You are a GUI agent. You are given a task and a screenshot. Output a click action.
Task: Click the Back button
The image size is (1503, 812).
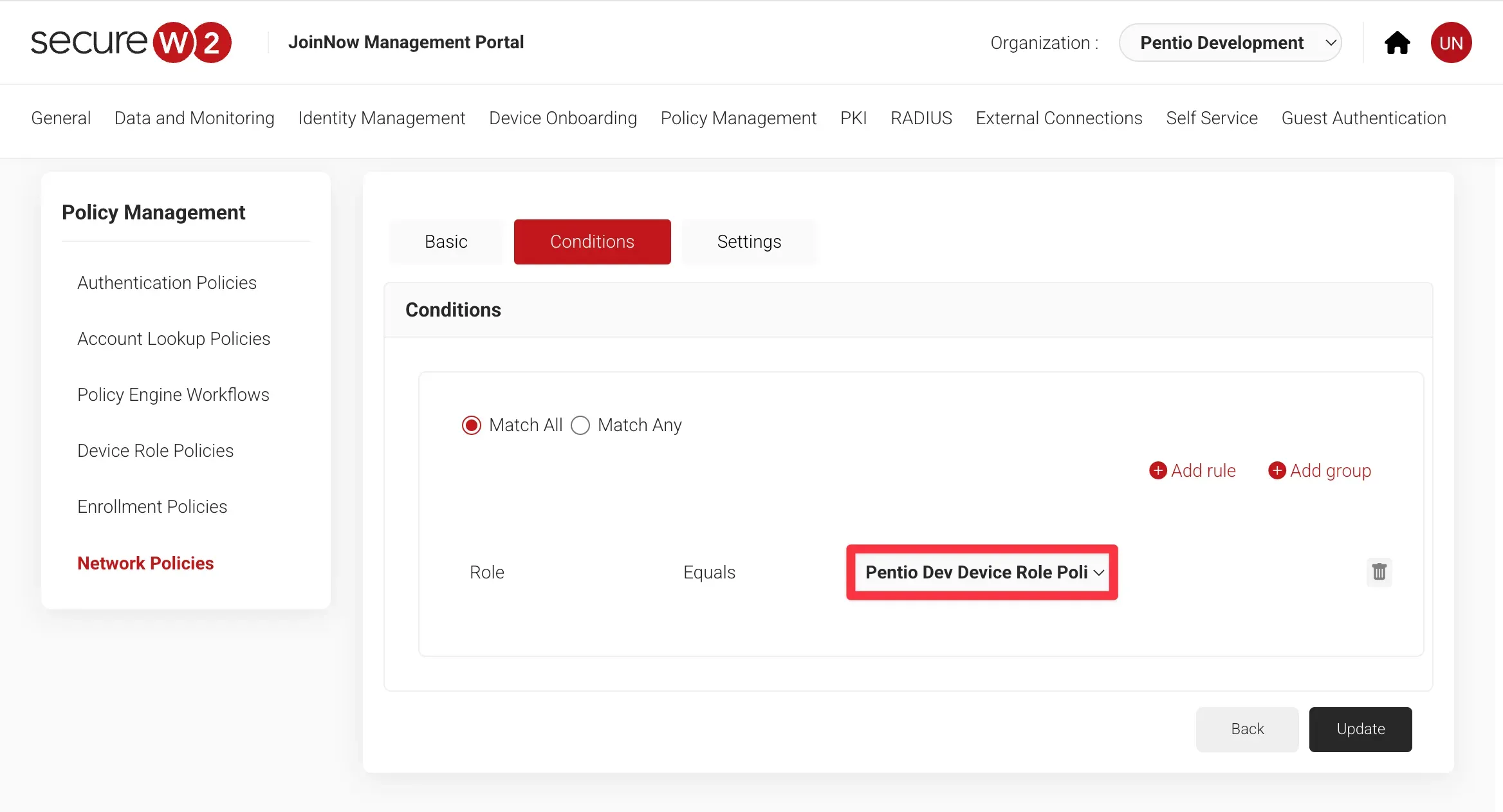pyautogui.click(x=1247, y=729)
